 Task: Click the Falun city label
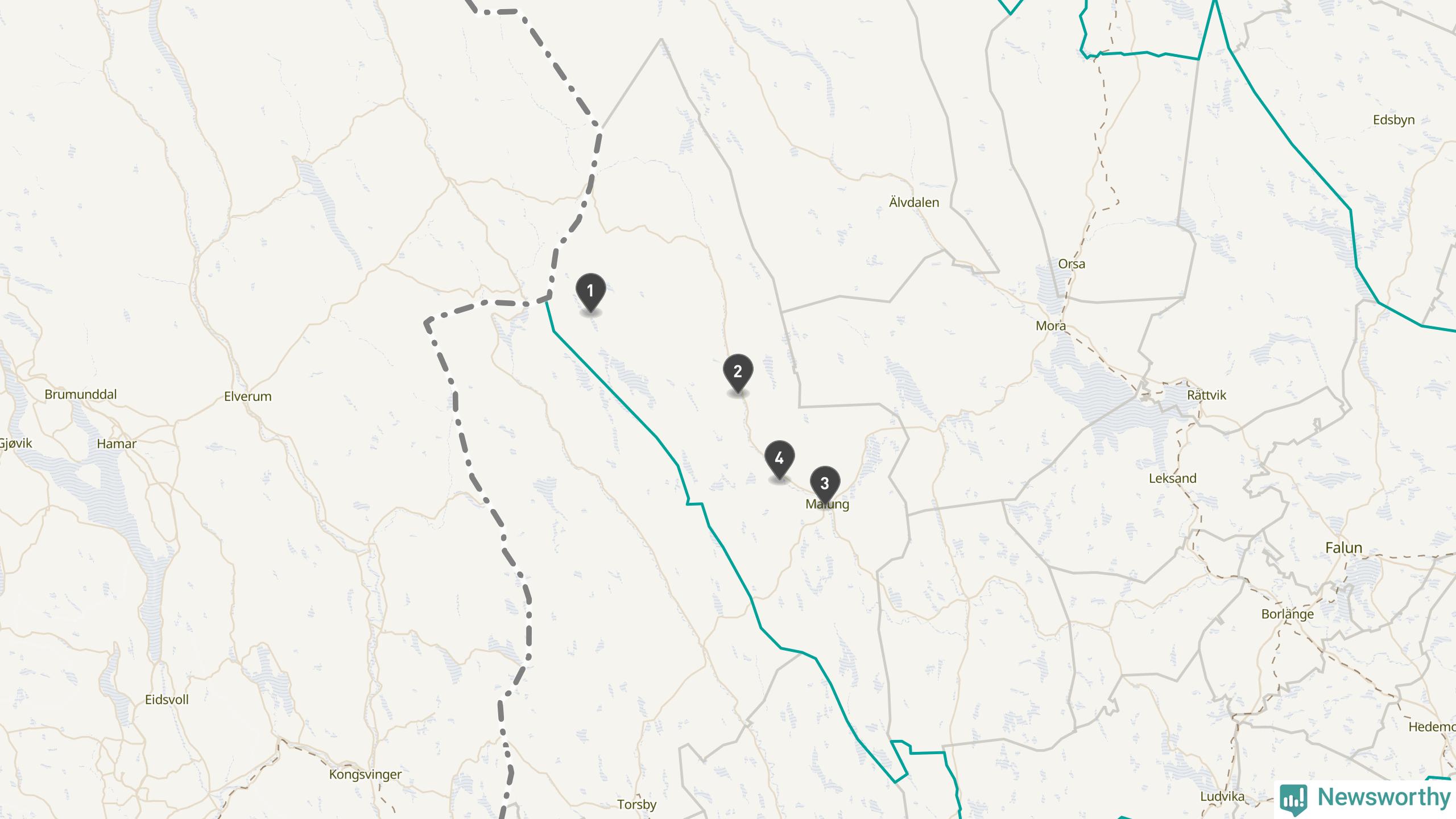click(x=1344, y=548)
